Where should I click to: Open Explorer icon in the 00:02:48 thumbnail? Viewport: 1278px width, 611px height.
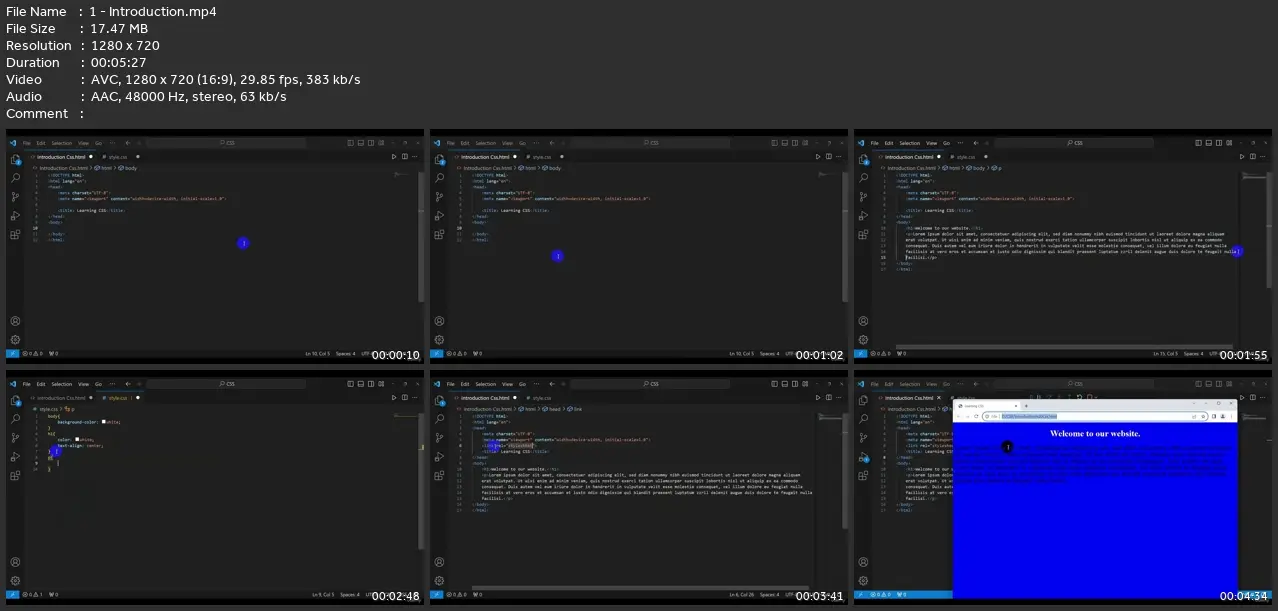click(15, 401)
